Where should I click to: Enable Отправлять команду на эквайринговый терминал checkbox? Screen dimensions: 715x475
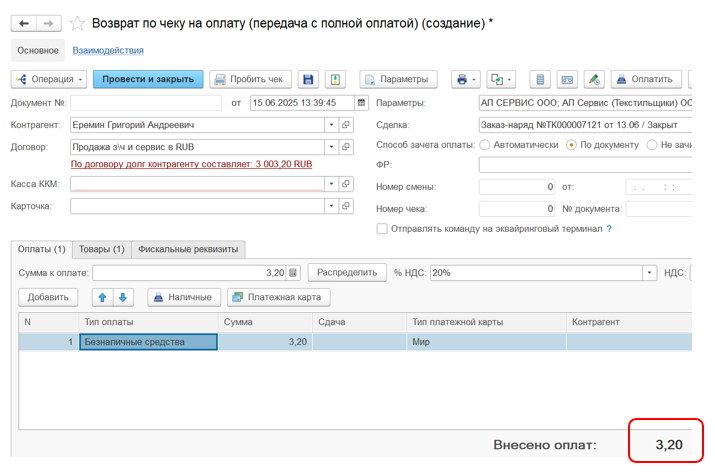(x=382, y=229)
